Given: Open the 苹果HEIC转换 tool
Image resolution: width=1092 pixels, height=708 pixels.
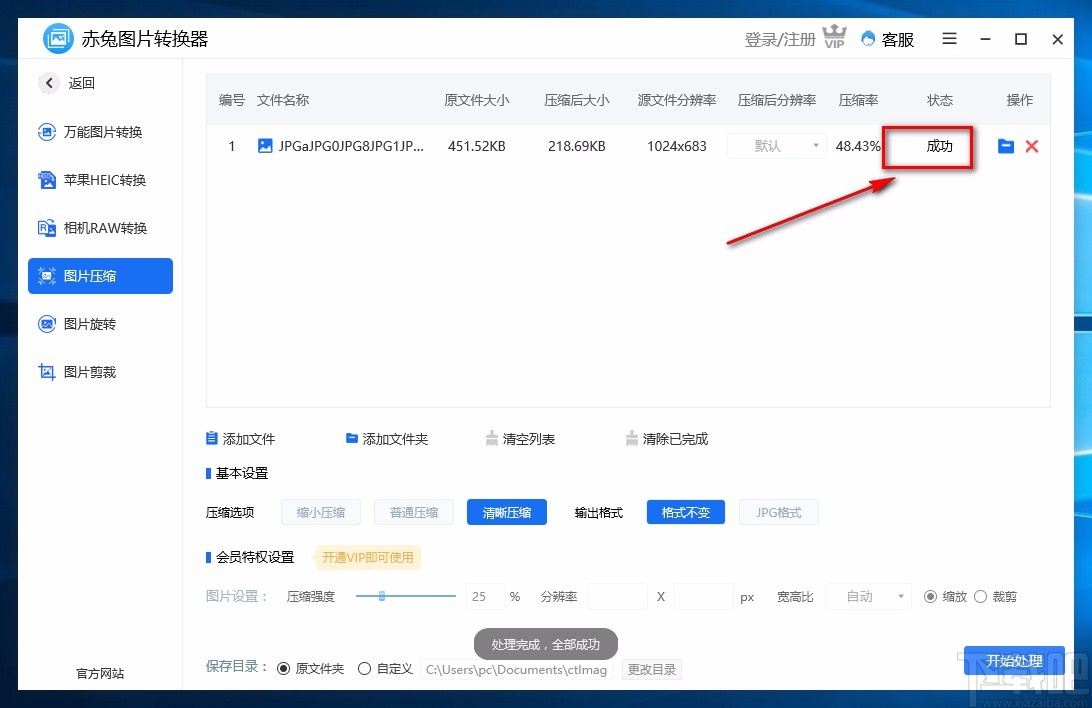Looking at the screenshot, I should 100,180.
